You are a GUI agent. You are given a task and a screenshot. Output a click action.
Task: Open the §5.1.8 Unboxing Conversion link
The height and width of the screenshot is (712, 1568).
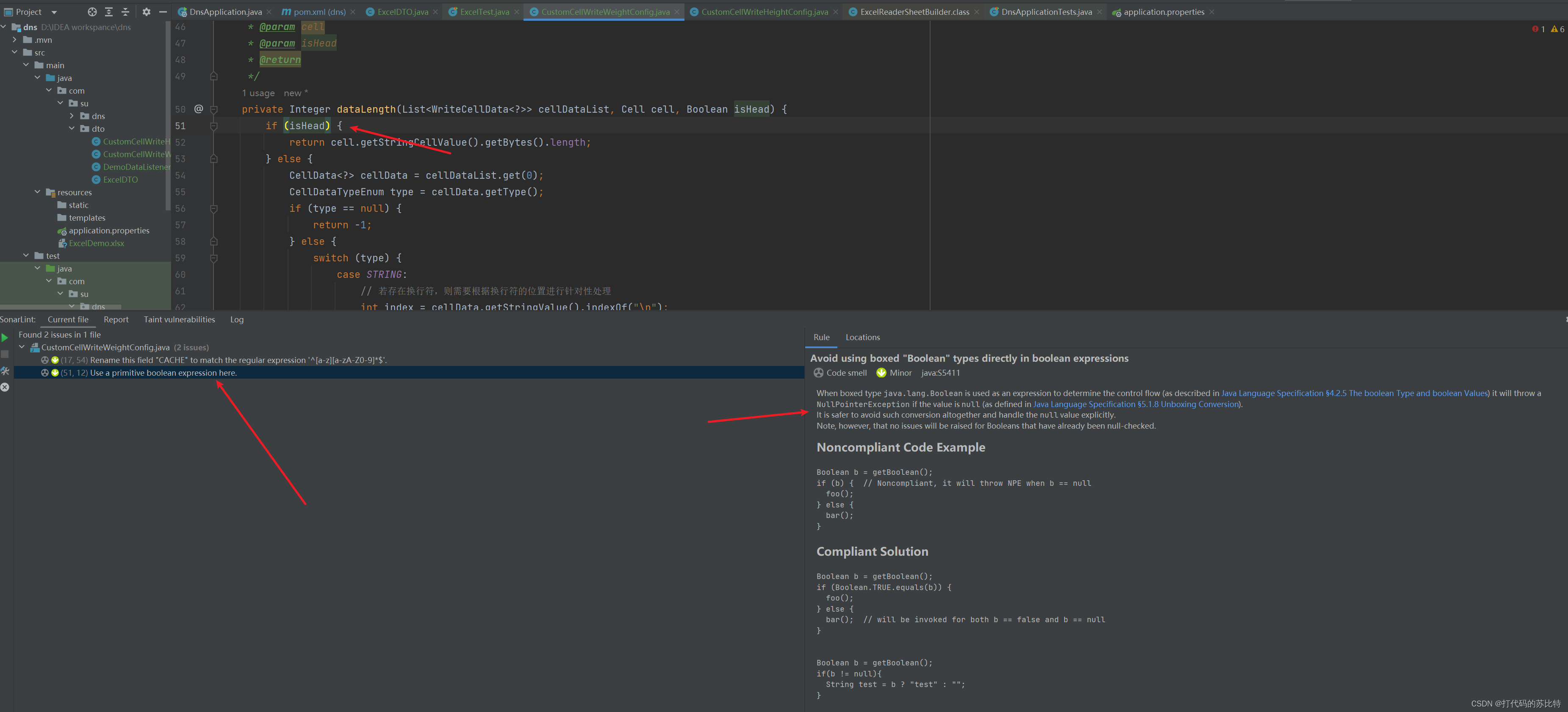[x=1136, y=404]
